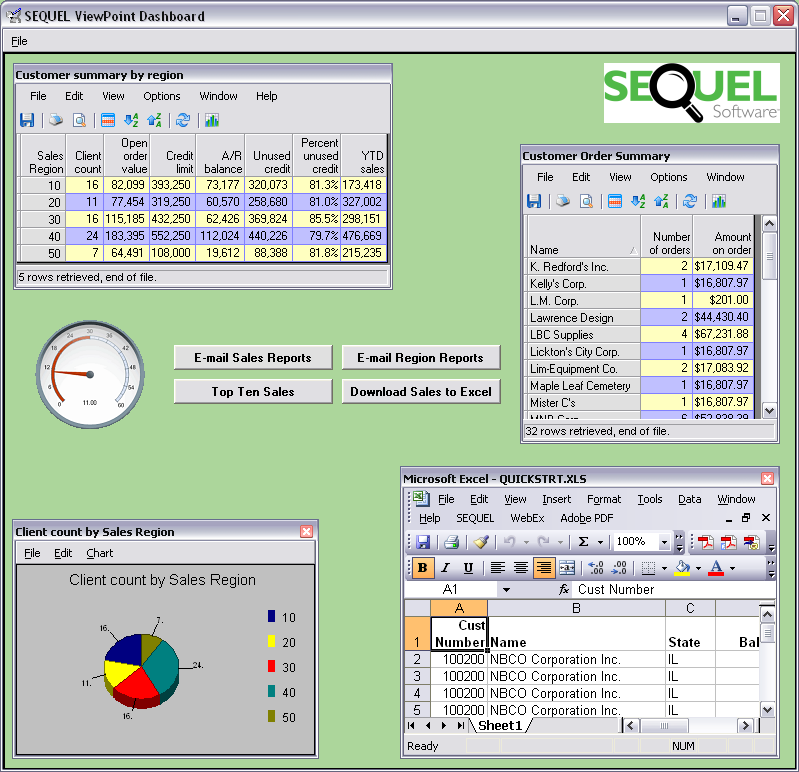Click Excel Fill Color paint bucket

click(682, 568)
